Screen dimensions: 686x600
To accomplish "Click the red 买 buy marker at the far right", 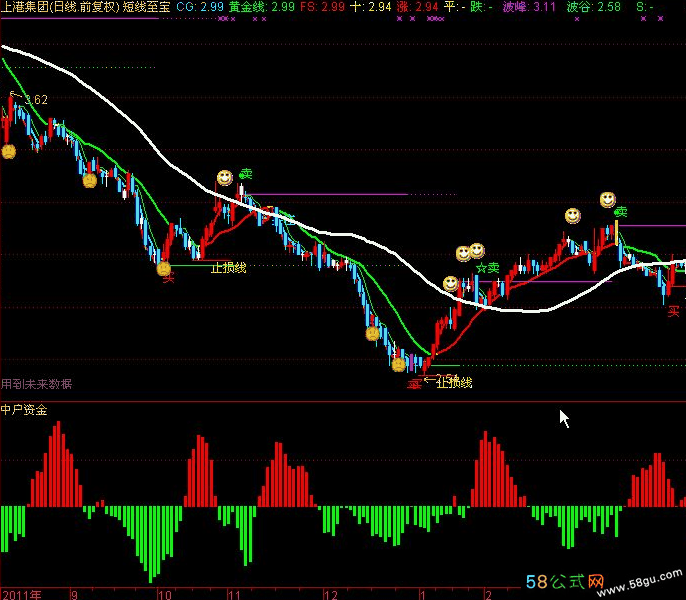I will [x=673, y=312].
